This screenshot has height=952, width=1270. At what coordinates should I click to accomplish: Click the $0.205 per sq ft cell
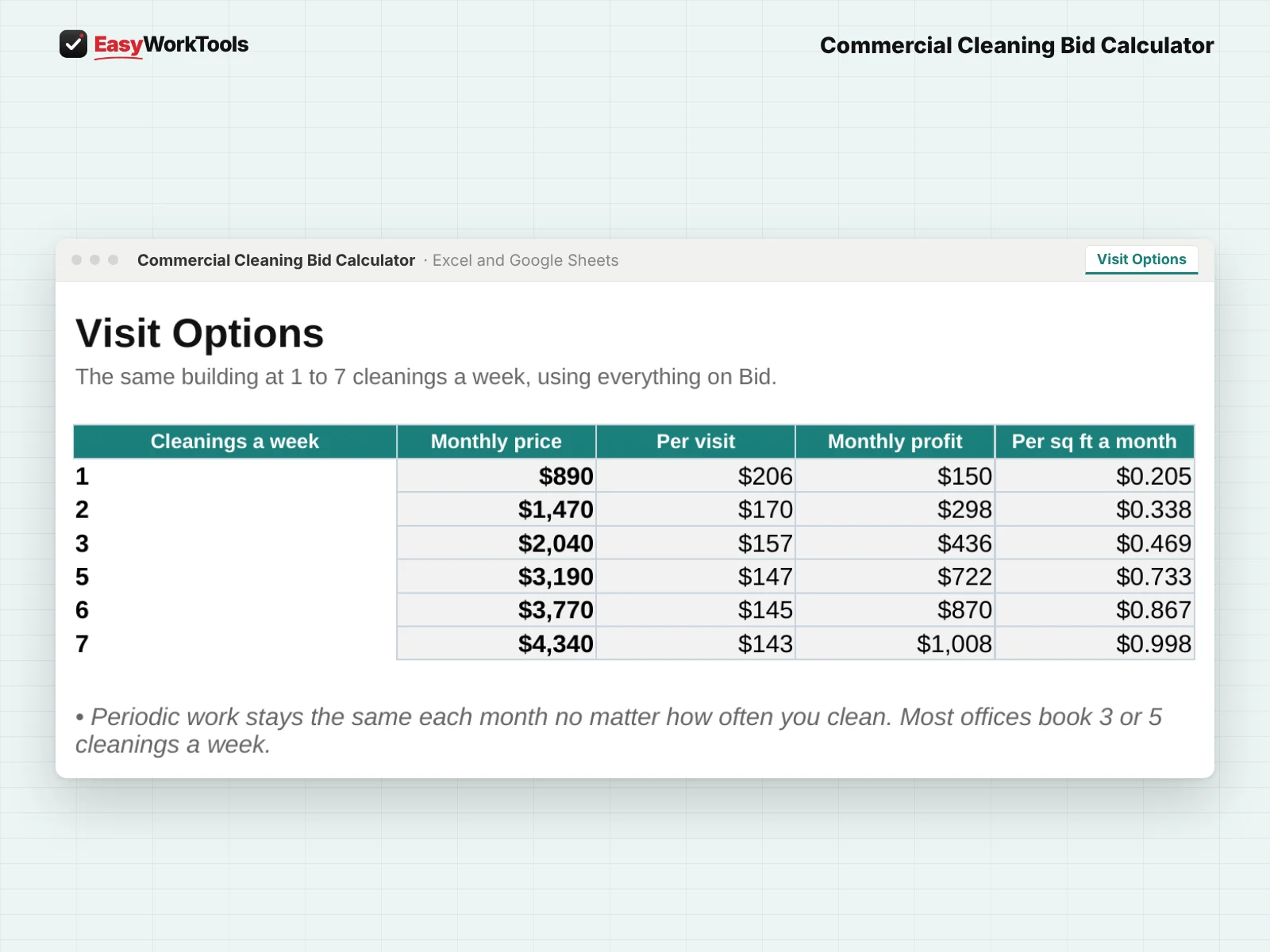point(1095,476)
